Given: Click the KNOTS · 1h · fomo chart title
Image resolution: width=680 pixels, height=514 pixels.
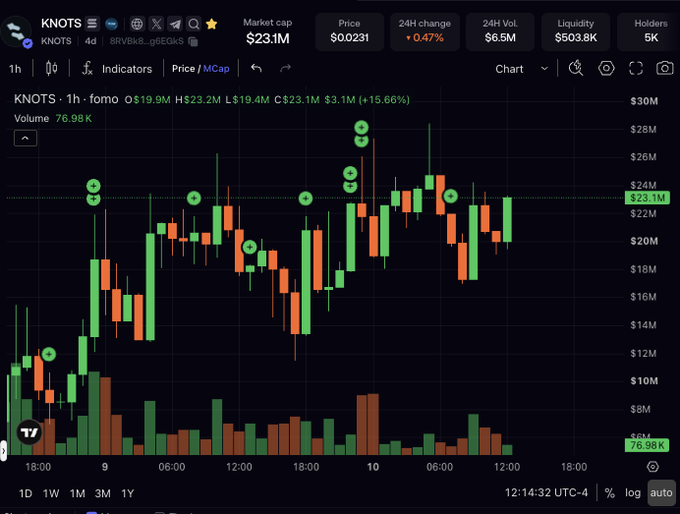Looking at the screenshot, I should 66,99.
